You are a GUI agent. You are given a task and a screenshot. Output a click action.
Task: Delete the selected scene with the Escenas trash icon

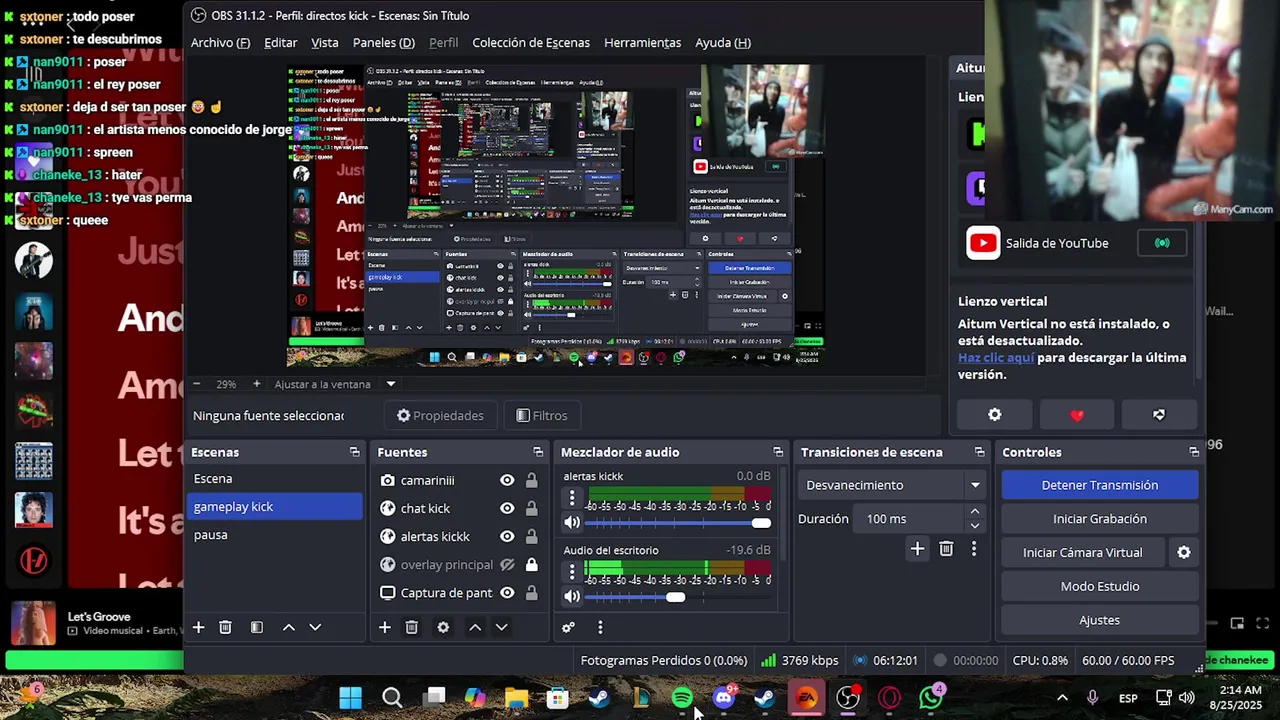point(225,627)
